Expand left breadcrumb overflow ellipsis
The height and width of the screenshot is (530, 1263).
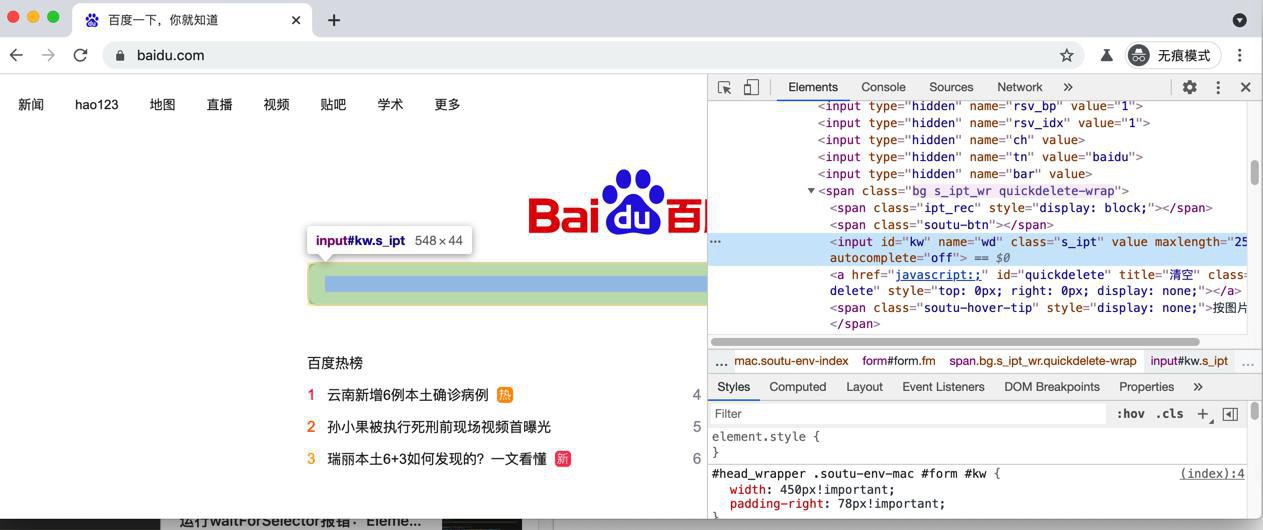coord(721,362)
